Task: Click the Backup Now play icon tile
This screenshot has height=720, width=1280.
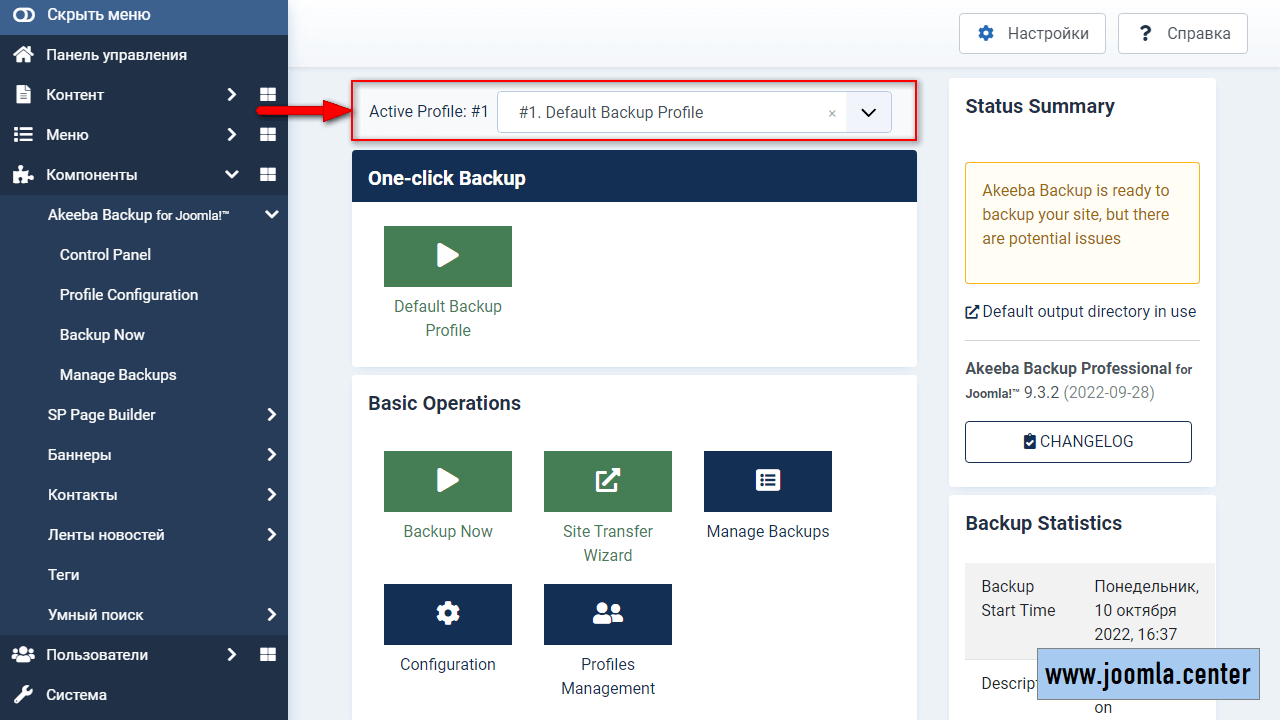Action: coord(447,481)
